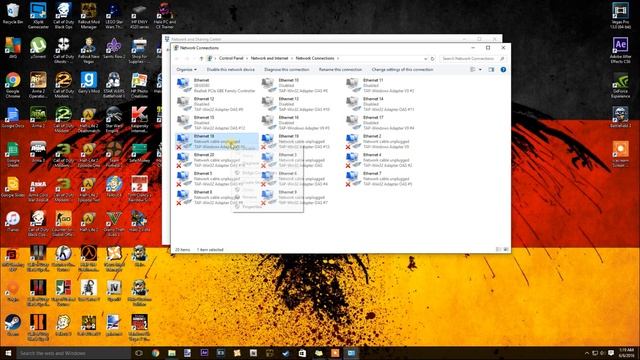Open the Help icon in Network Connections
Image resolution: width=640 pixels, height=360 pixels.
click(x=503, y=70)
